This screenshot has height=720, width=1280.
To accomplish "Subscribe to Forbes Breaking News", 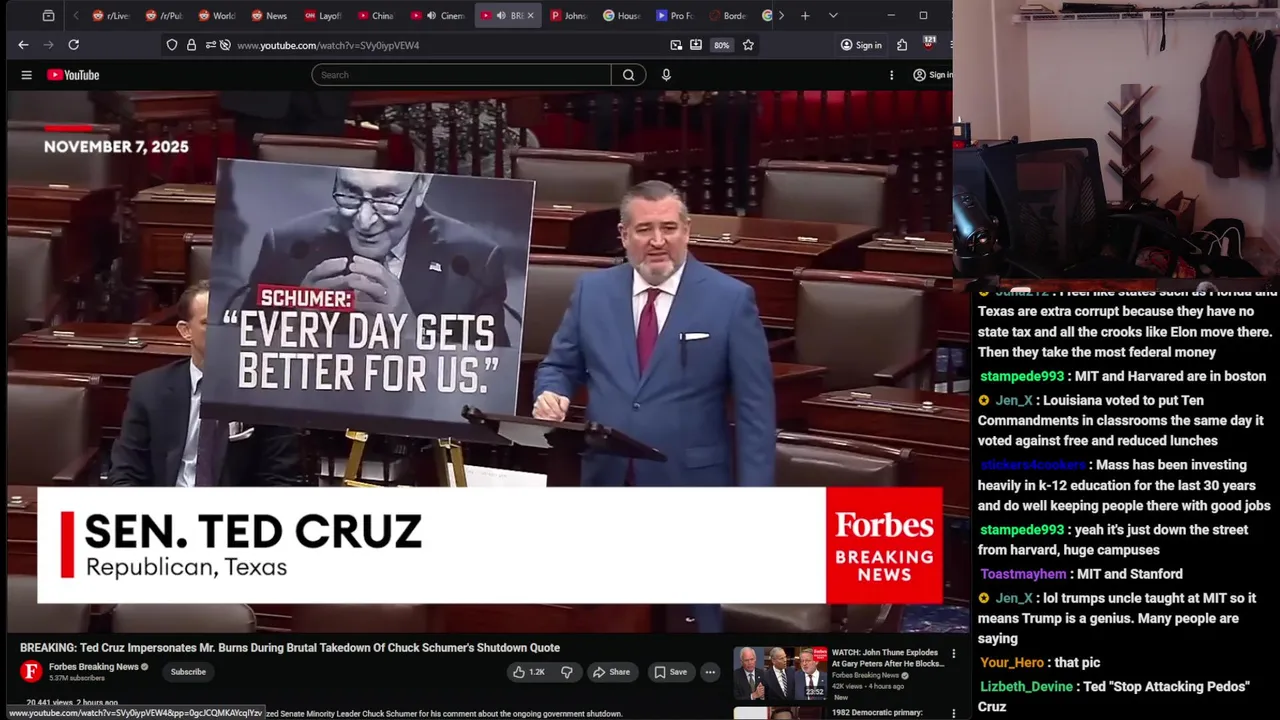I will click(188, 672).
